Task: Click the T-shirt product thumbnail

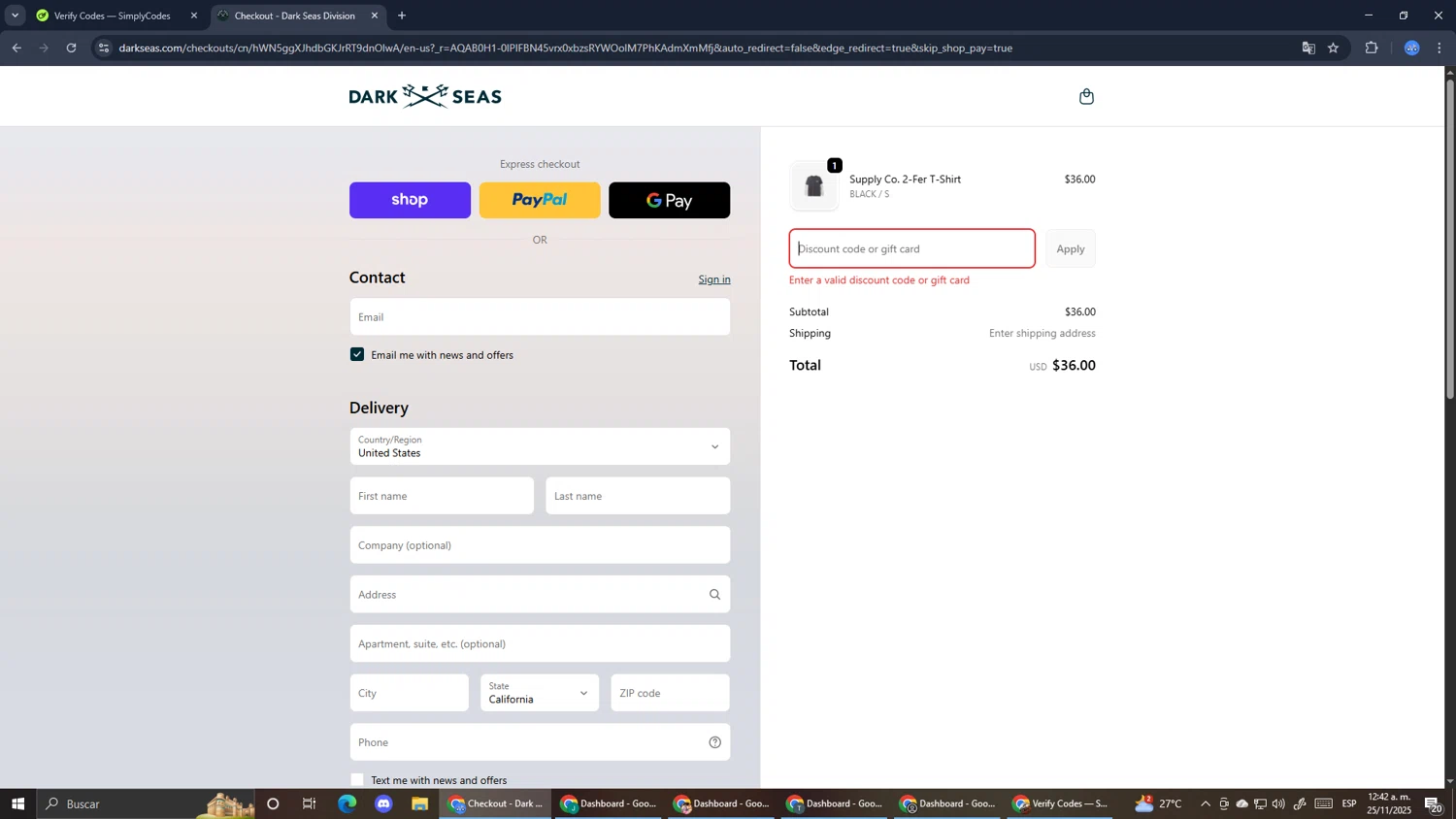Action: [x=814, y=186]
